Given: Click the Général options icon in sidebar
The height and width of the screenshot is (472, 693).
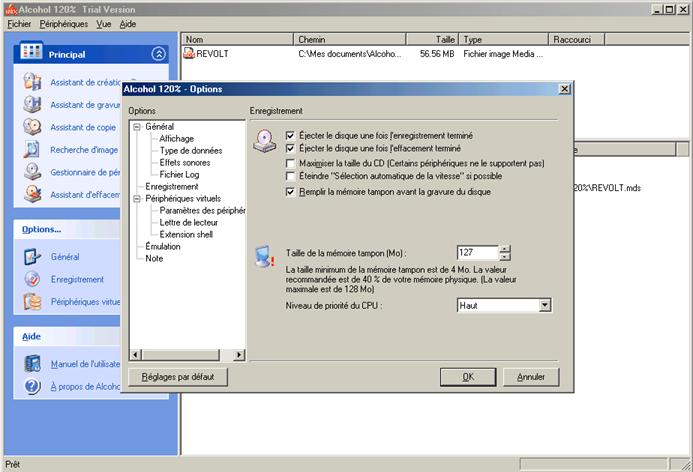Looking at the screenshot, I should 32,256.
